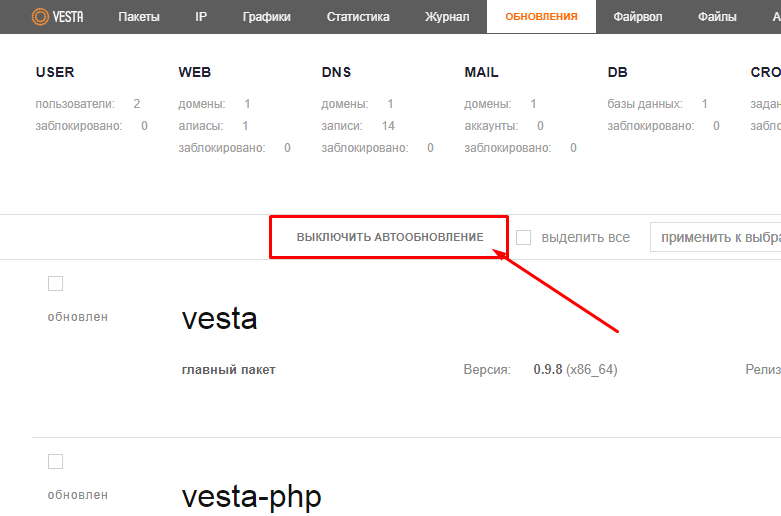
Task: Open the Пакеты menu item
Action: [138, 17]
